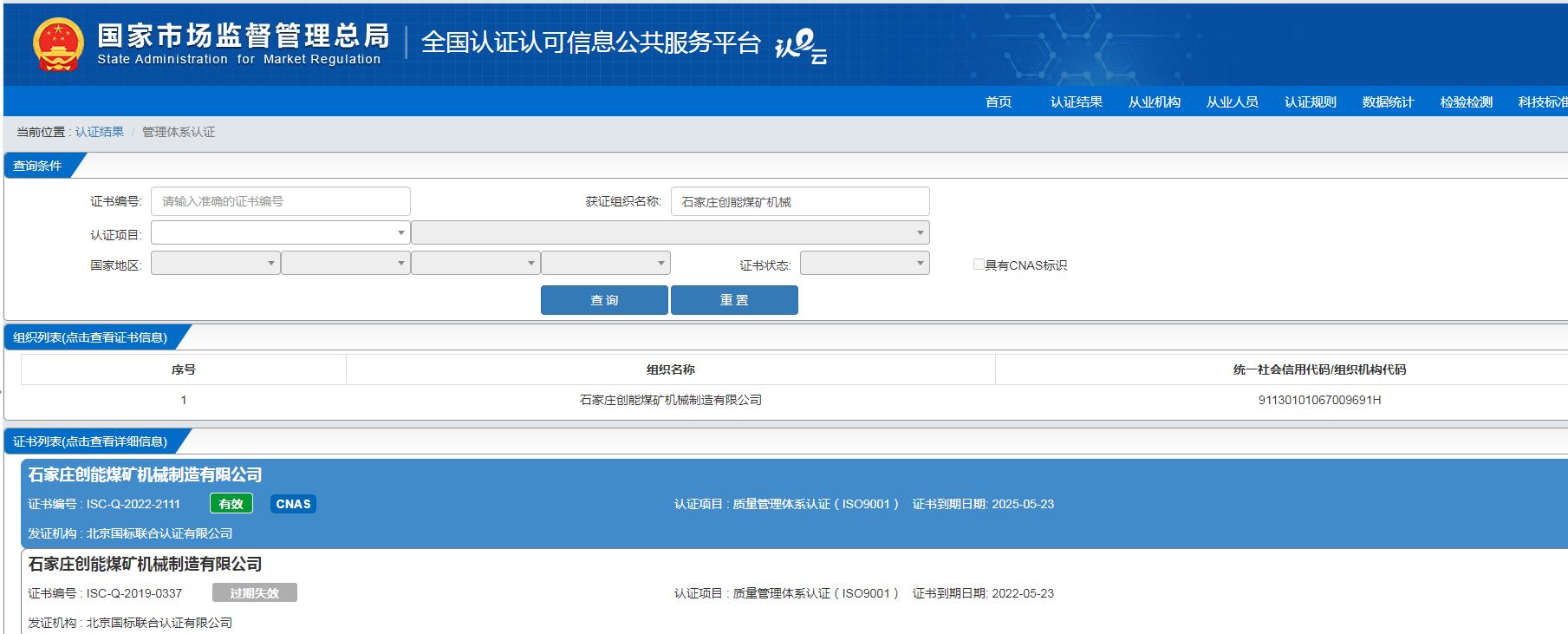The width and height of the screenshot is (1568, 634).
Task: Click the 认e云 logo icon
Action: (800, 46)
